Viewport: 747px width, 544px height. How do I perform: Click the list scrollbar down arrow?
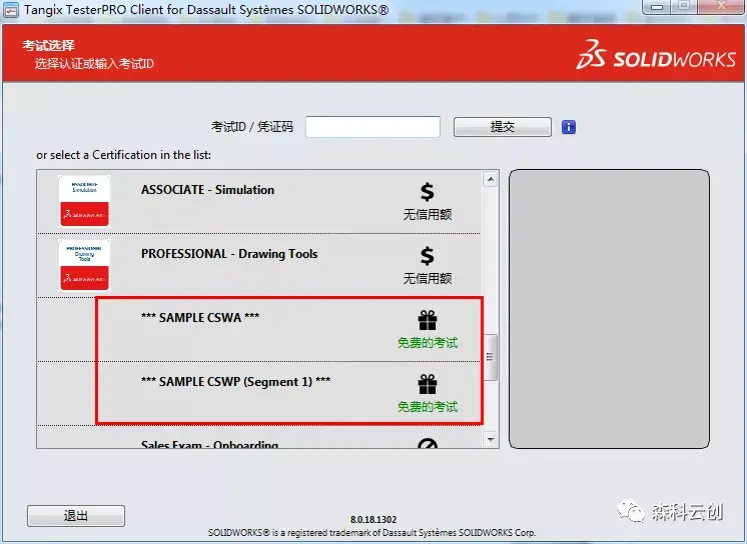coord(491,440)
